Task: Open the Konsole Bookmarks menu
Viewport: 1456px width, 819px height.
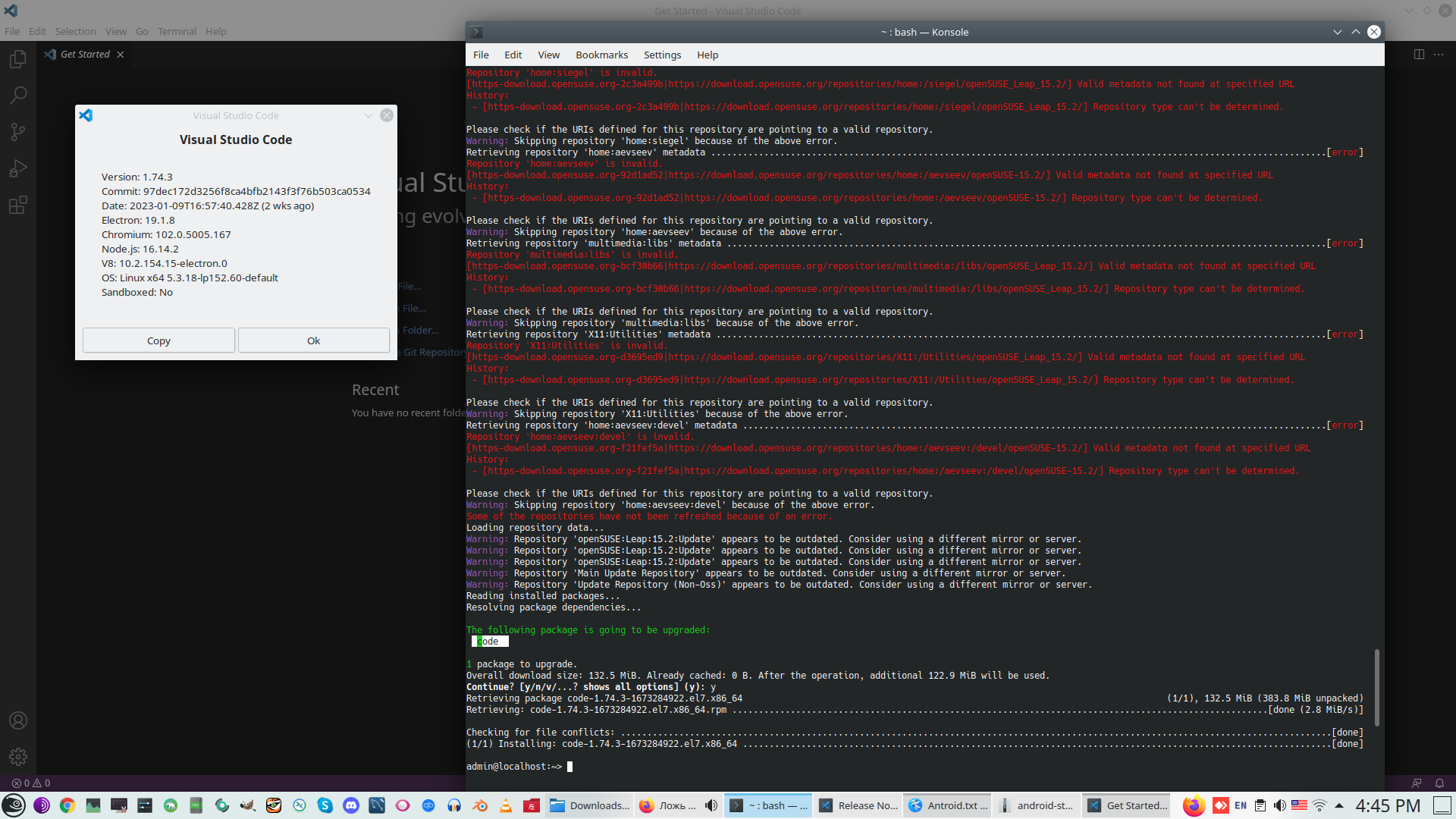Action: pyautogui.click(x=601, y=55)
